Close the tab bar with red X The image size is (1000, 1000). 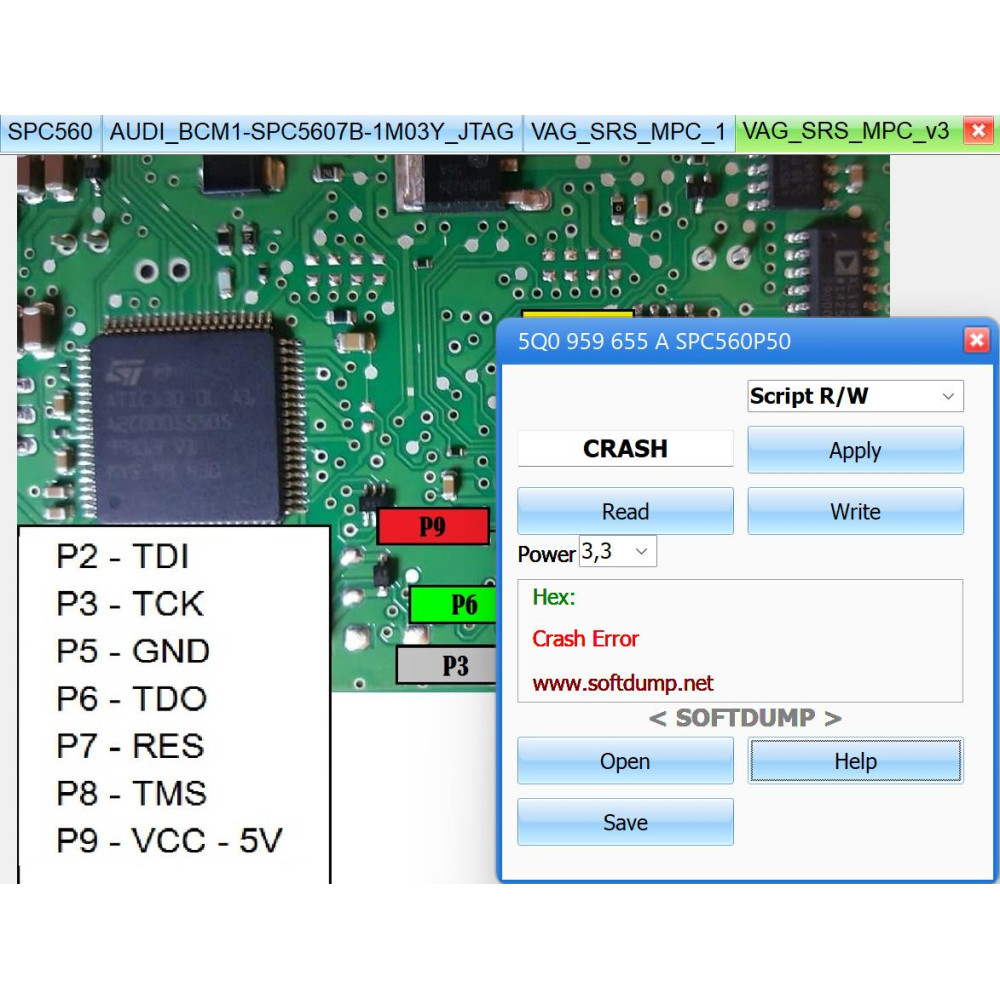click(978, 131)
